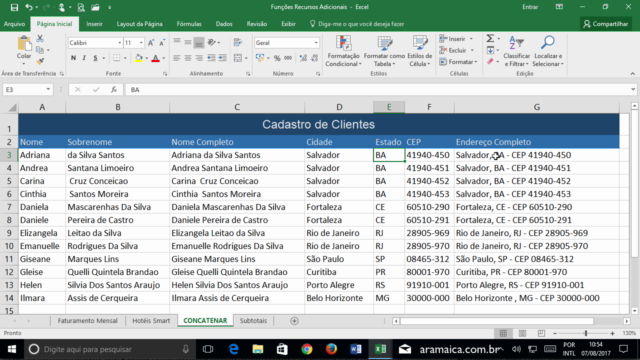Open Microsoft Edge from the taskbar
The height and width of the screenshot is (360, 640).
coord(233,349)
